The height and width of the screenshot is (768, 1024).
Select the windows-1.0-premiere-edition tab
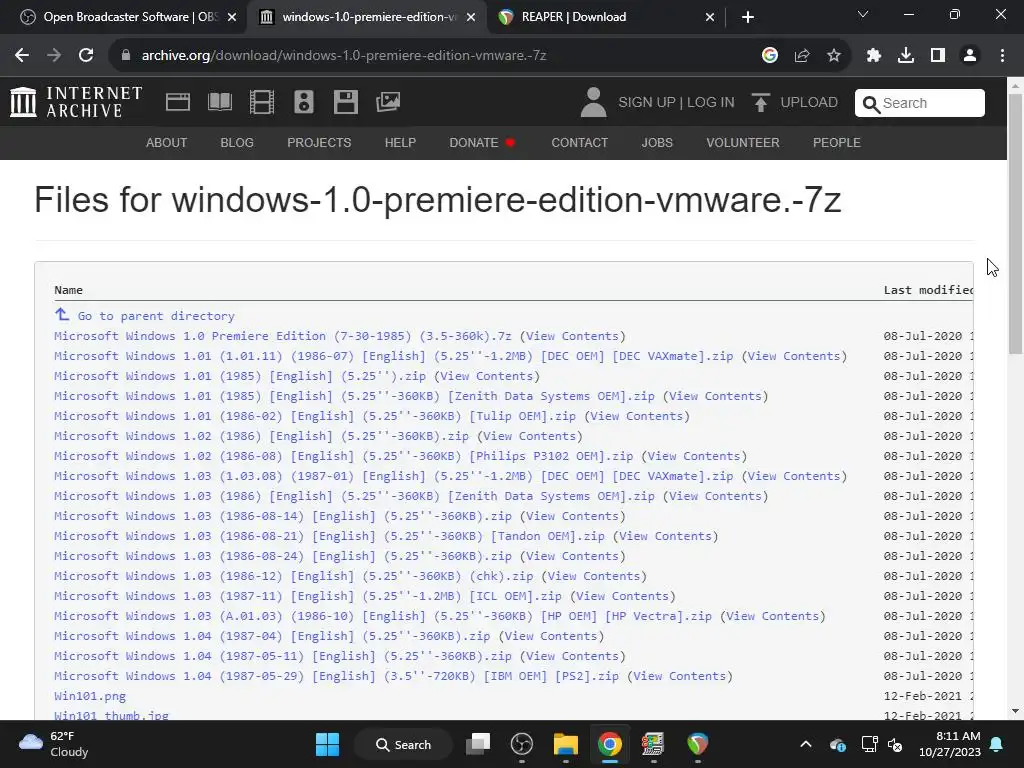coord(366,17)
